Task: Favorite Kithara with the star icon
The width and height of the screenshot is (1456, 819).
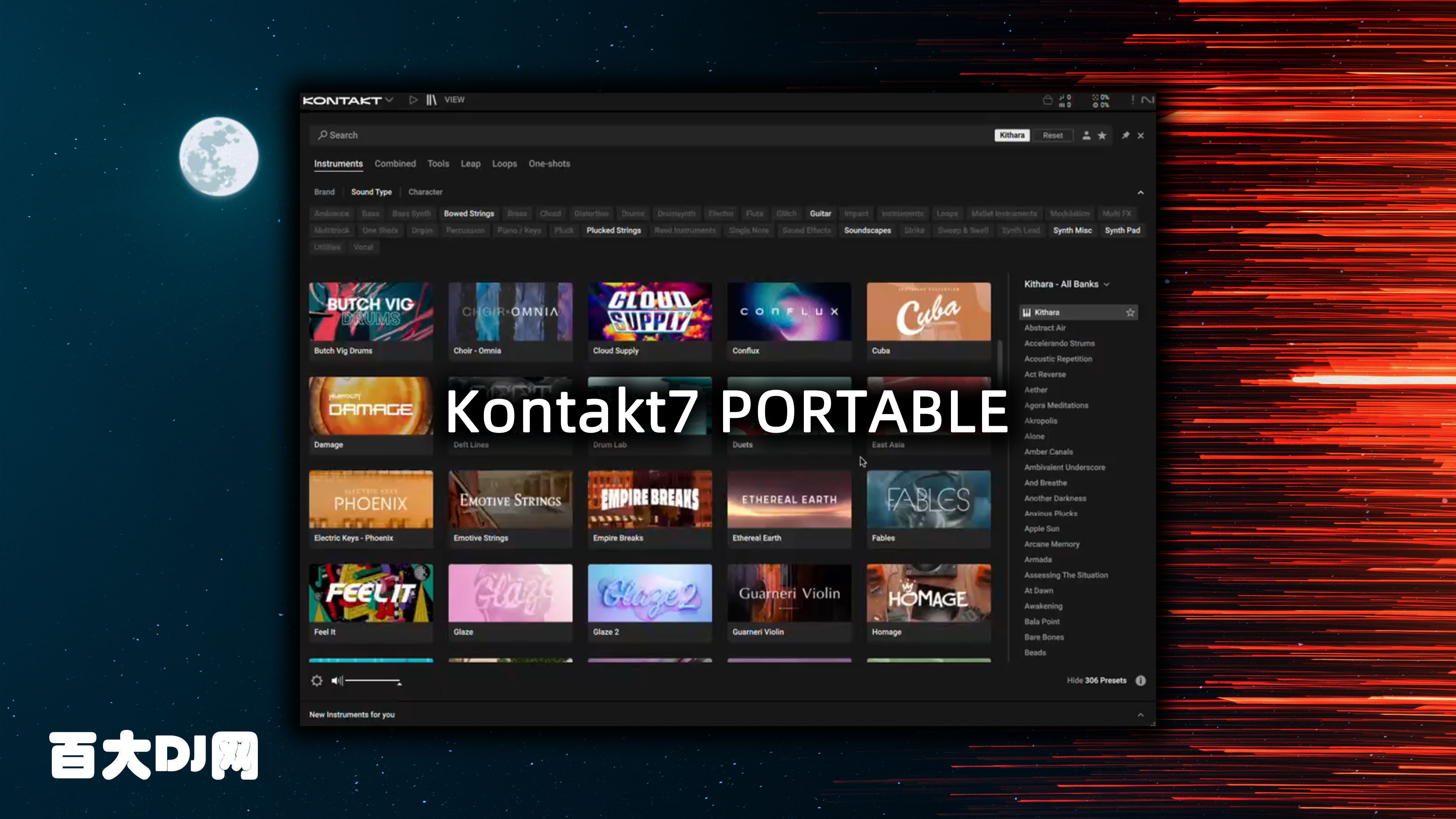Action: click(1130, 312)
